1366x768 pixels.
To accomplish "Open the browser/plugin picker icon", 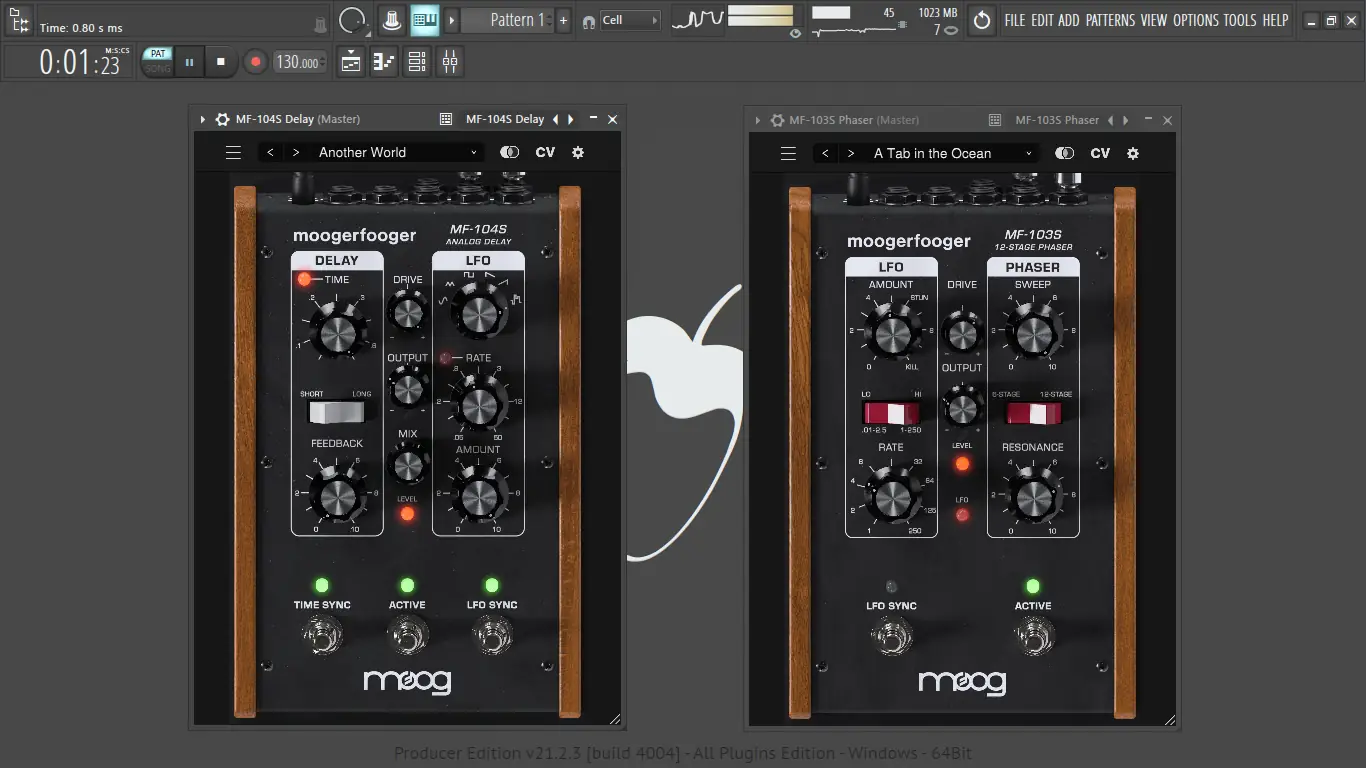I will click(19, 20).
